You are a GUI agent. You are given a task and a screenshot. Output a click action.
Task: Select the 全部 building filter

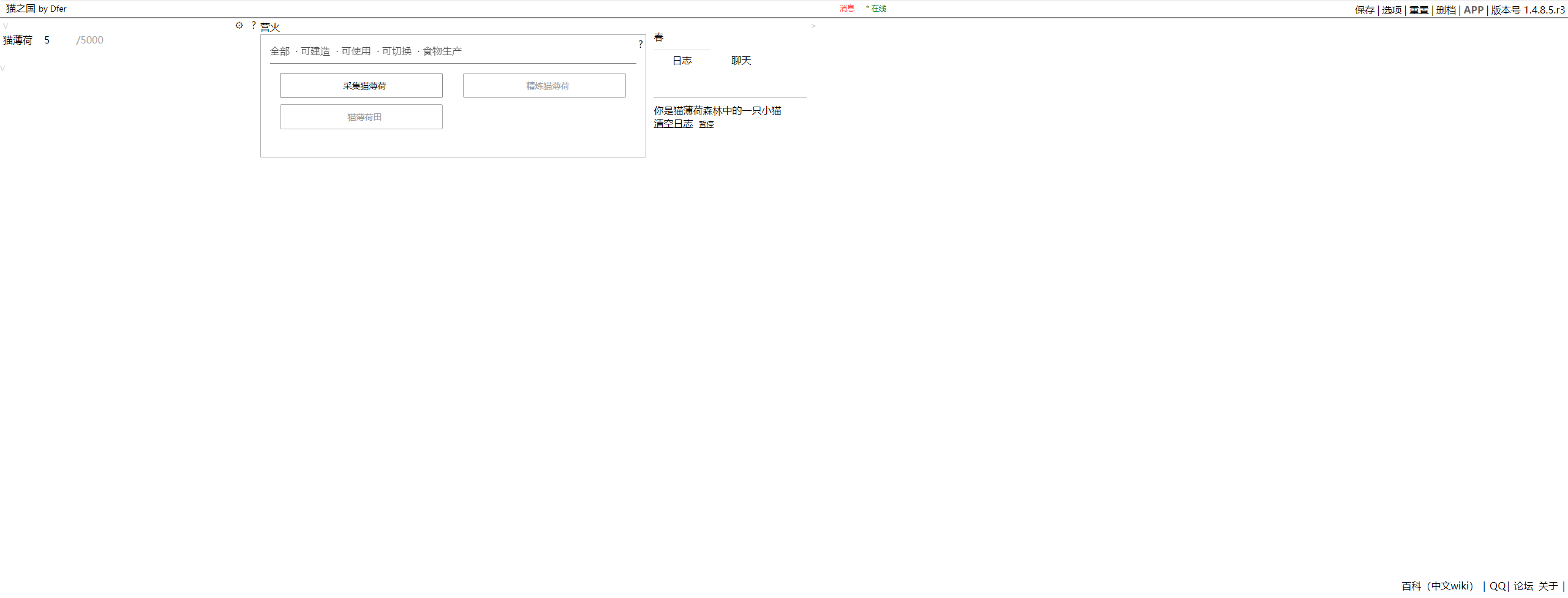(280, 51)
